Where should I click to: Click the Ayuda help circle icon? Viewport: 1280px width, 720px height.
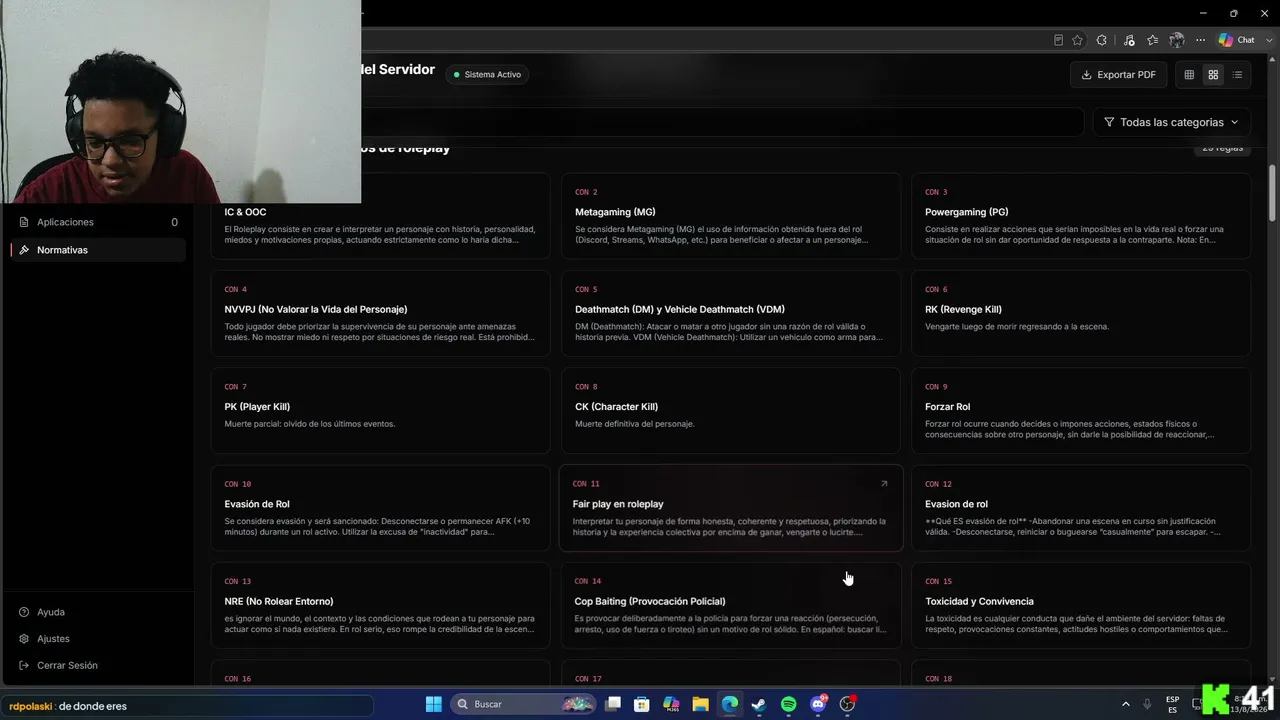[x=24, y=612]
